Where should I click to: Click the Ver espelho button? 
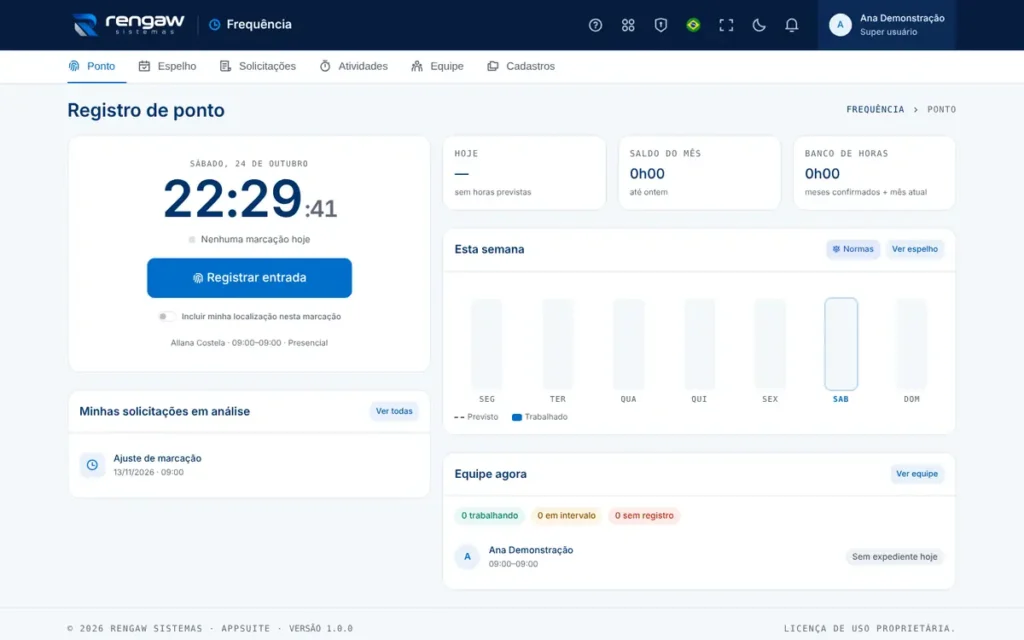(914, 249)
